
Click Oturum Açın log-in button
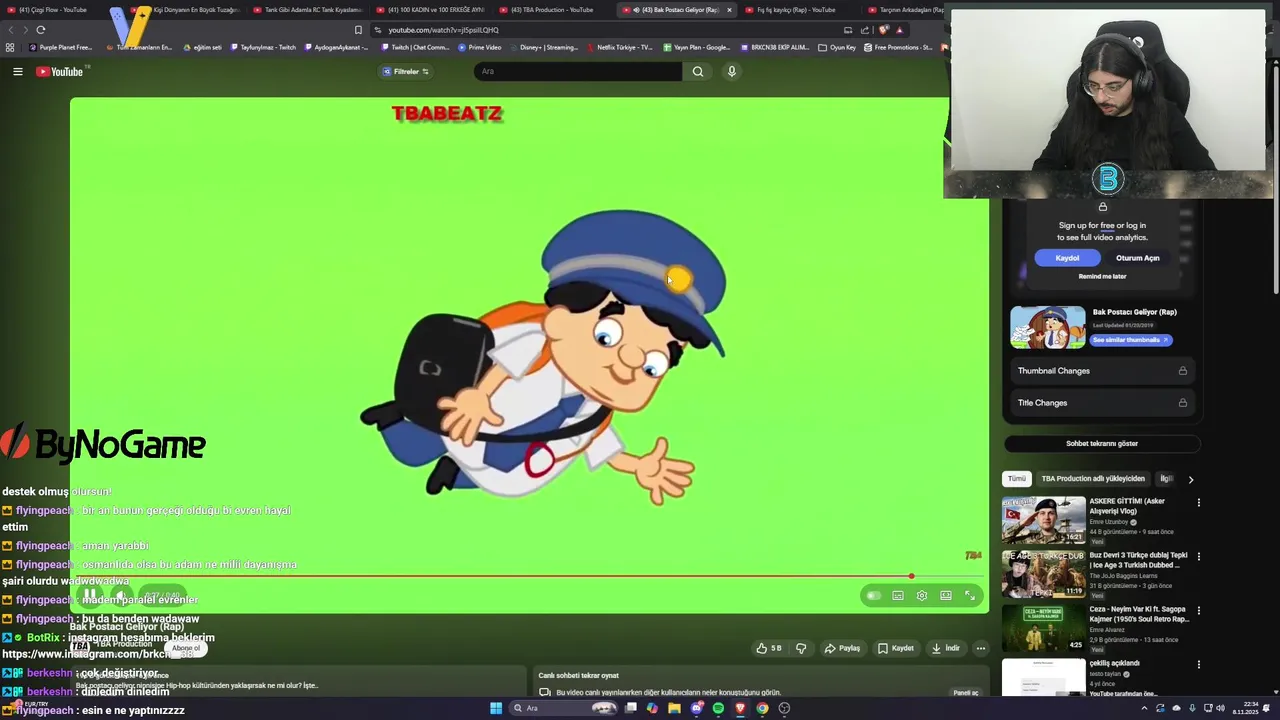tap(1138, 258)
